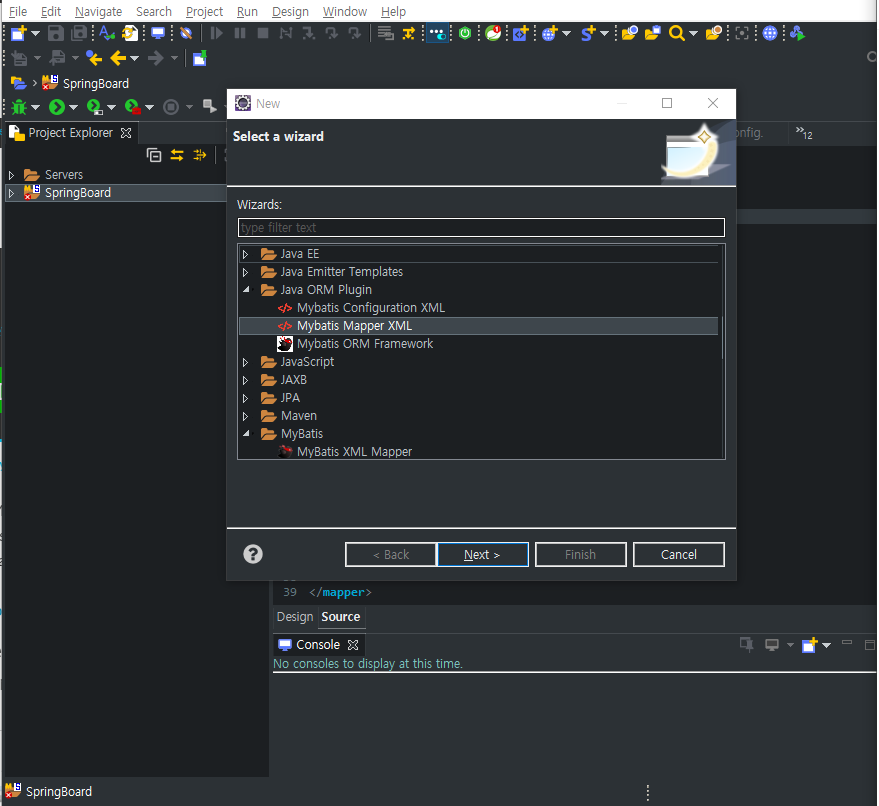Click the Back button in the wizard
Image resolution: width=879 pixels, height=806 pixels.
(391, 554)
